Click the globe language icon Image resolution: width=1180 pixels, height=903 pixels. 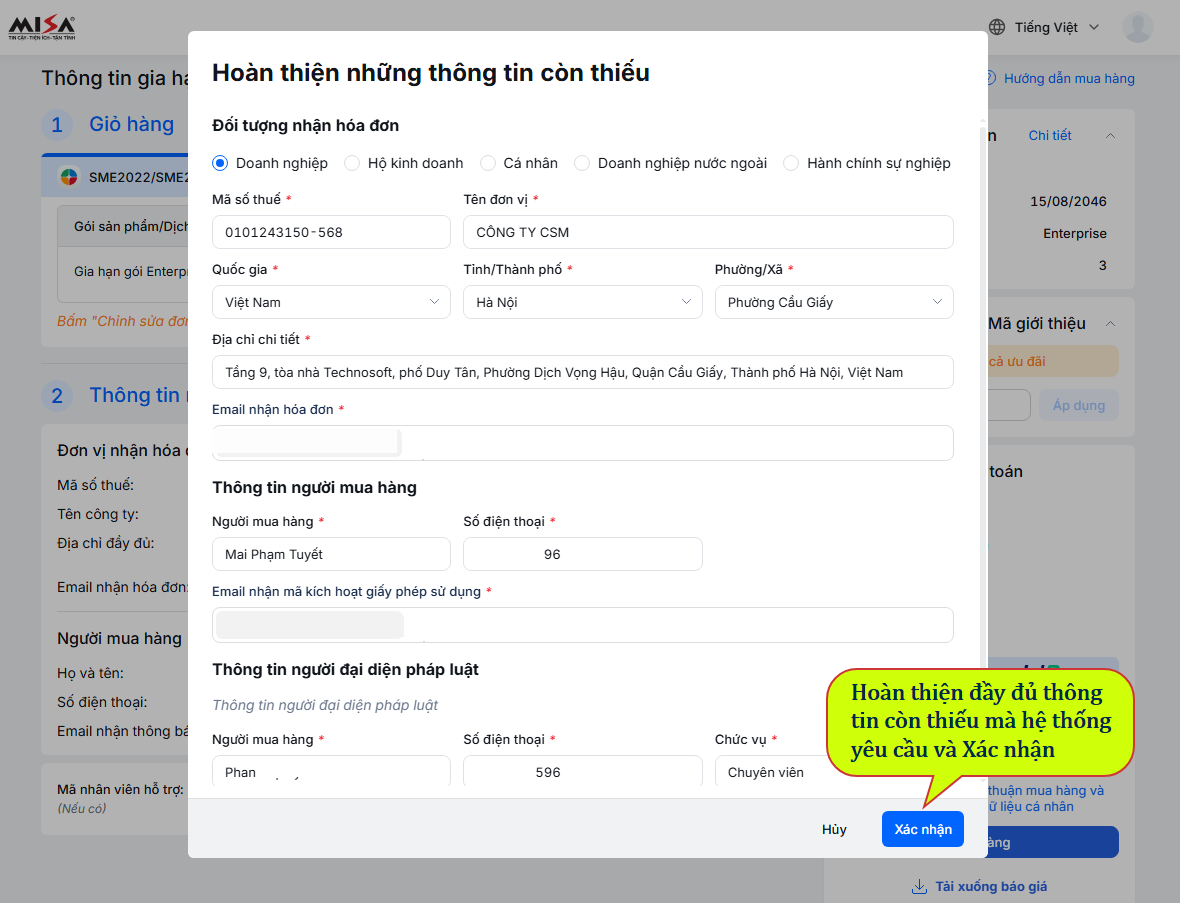tap(997, 27)
